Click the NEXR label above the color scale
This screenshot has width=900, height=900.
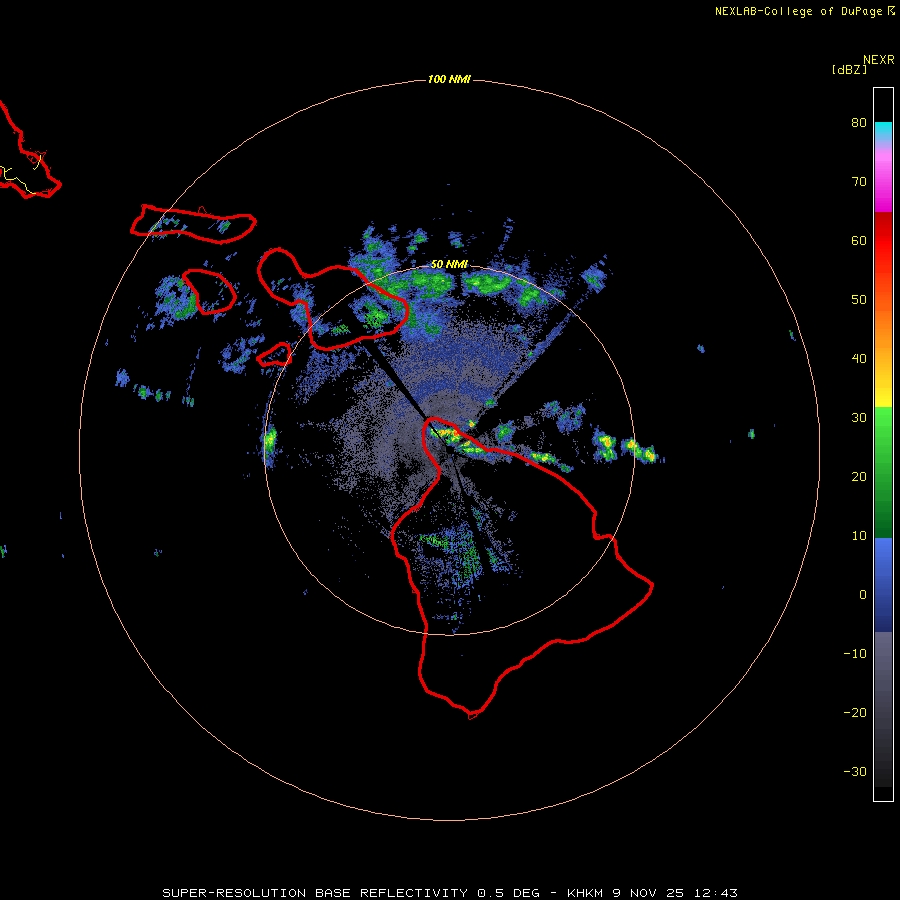pyautogui.click(x=879, y=60)
